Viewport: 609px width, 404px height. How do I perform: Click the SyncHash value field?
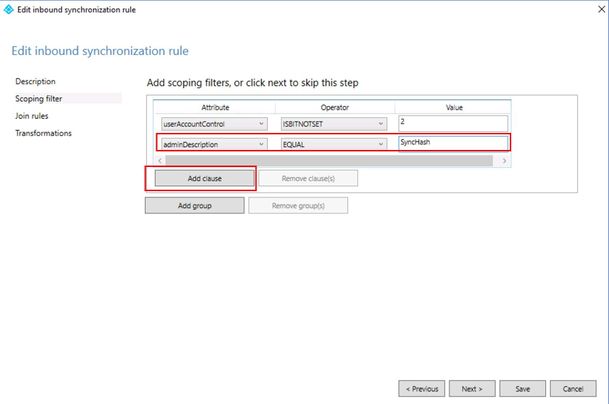click(x=453, y=143)
